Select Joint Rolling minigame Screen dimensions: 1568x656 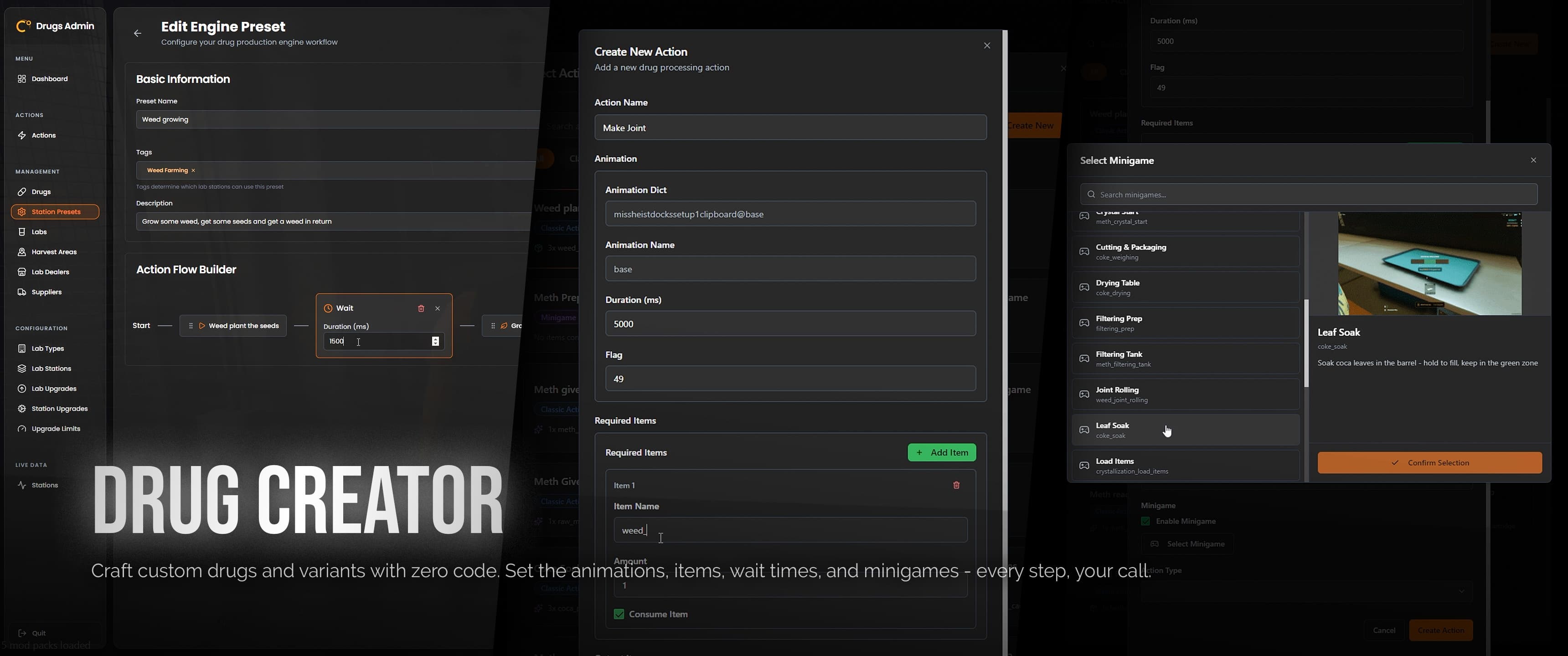coord(1186,395)
